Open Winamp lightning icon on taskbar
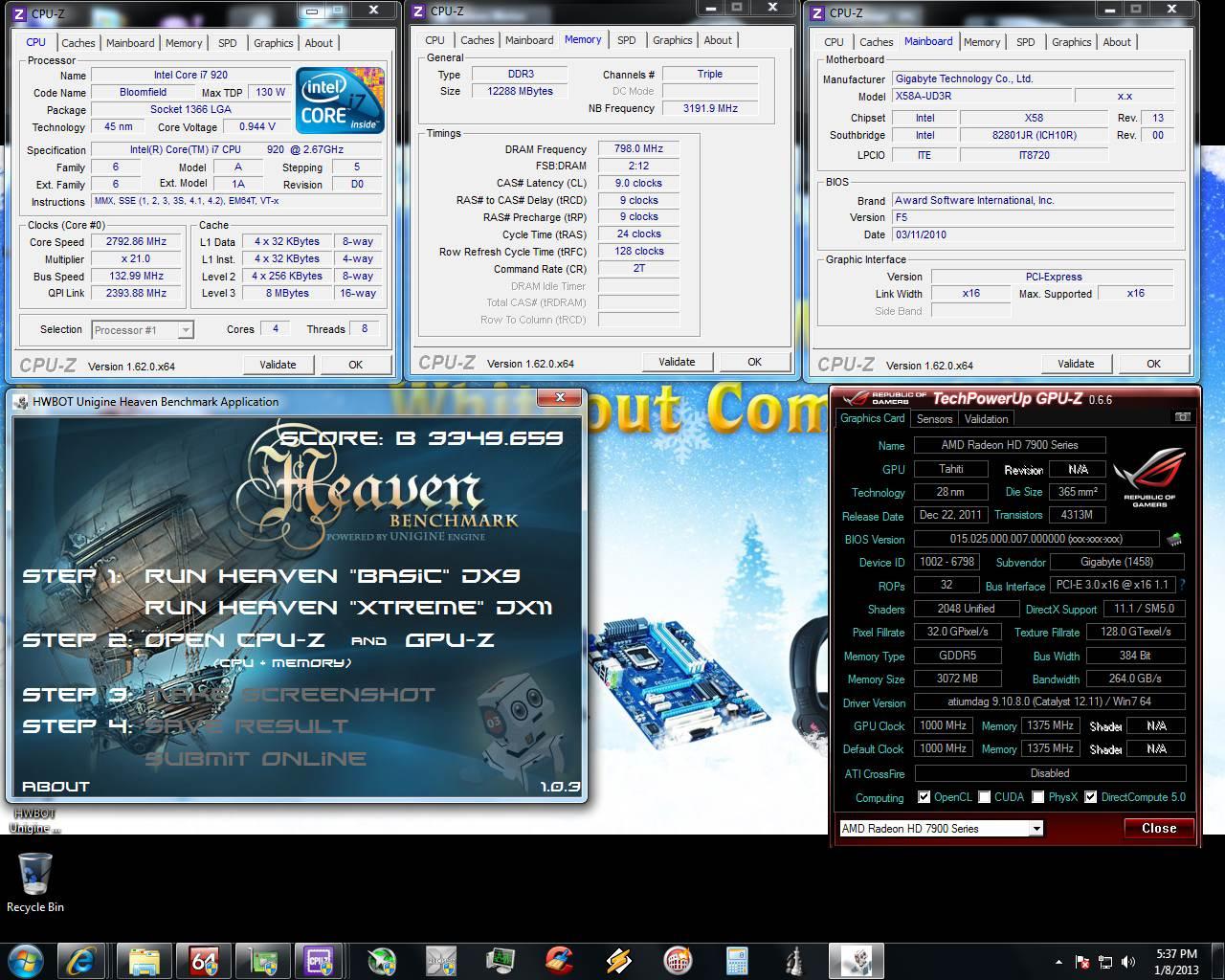 [619, 960]
